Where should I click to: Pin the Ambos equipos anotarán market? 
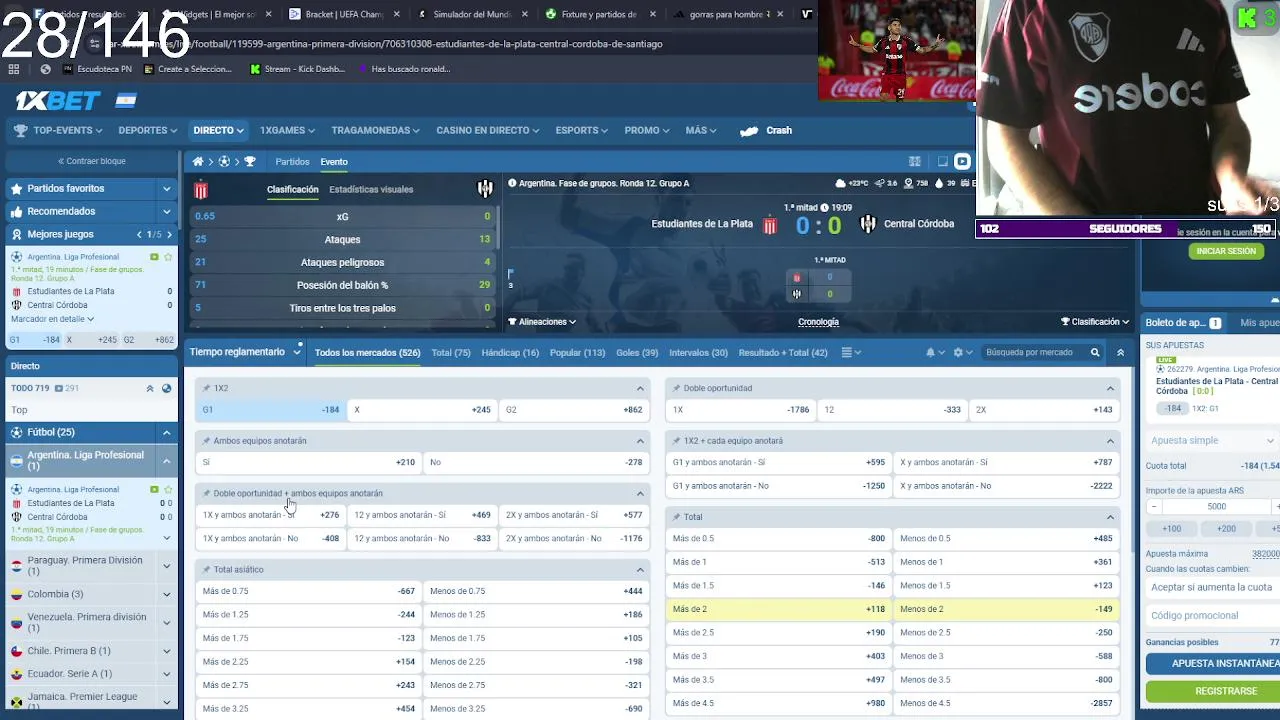pos(206,441)
